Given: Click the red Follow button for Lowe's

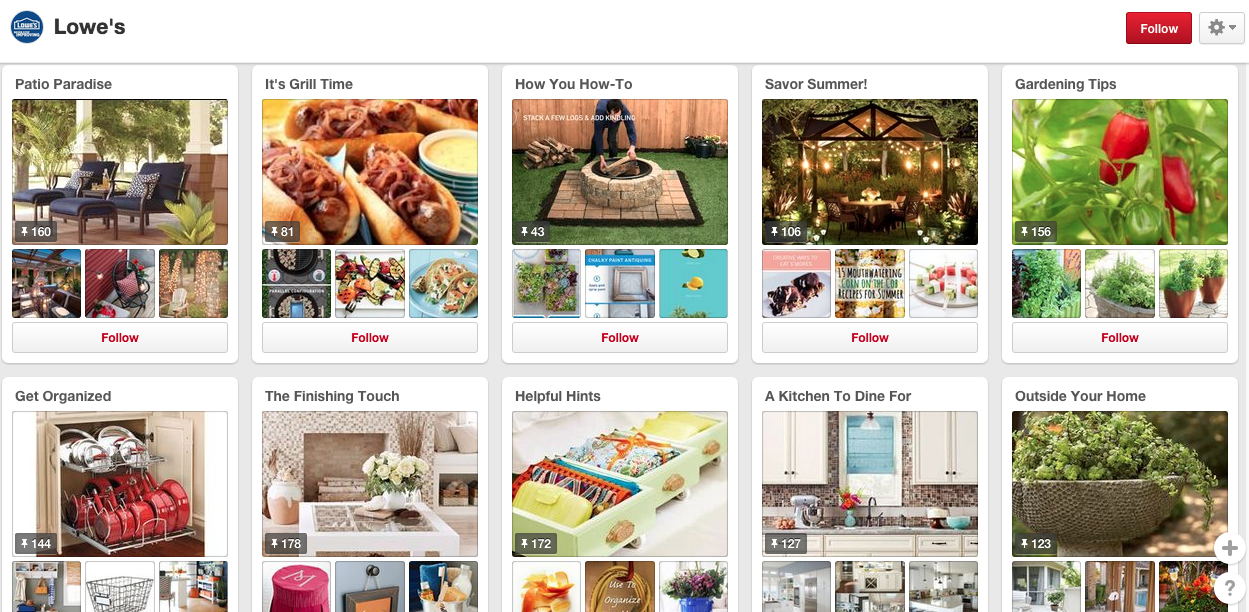Looking at the screenshot, I should tap(1159, 28).
